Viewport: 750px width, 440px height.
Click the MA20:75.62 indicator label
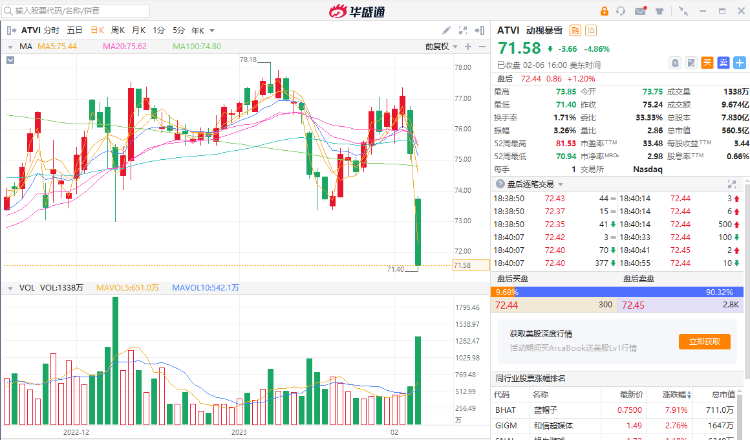[x=124, y=46]
